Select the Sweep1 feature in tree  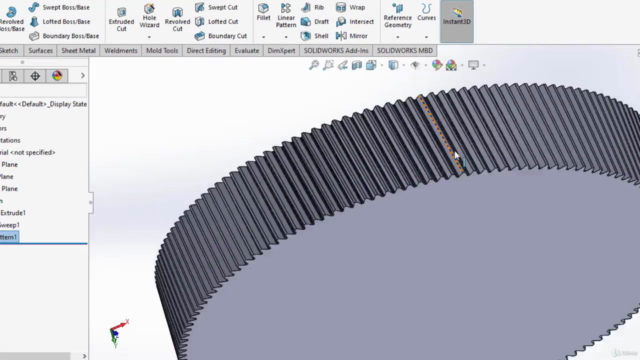[10, 225]
